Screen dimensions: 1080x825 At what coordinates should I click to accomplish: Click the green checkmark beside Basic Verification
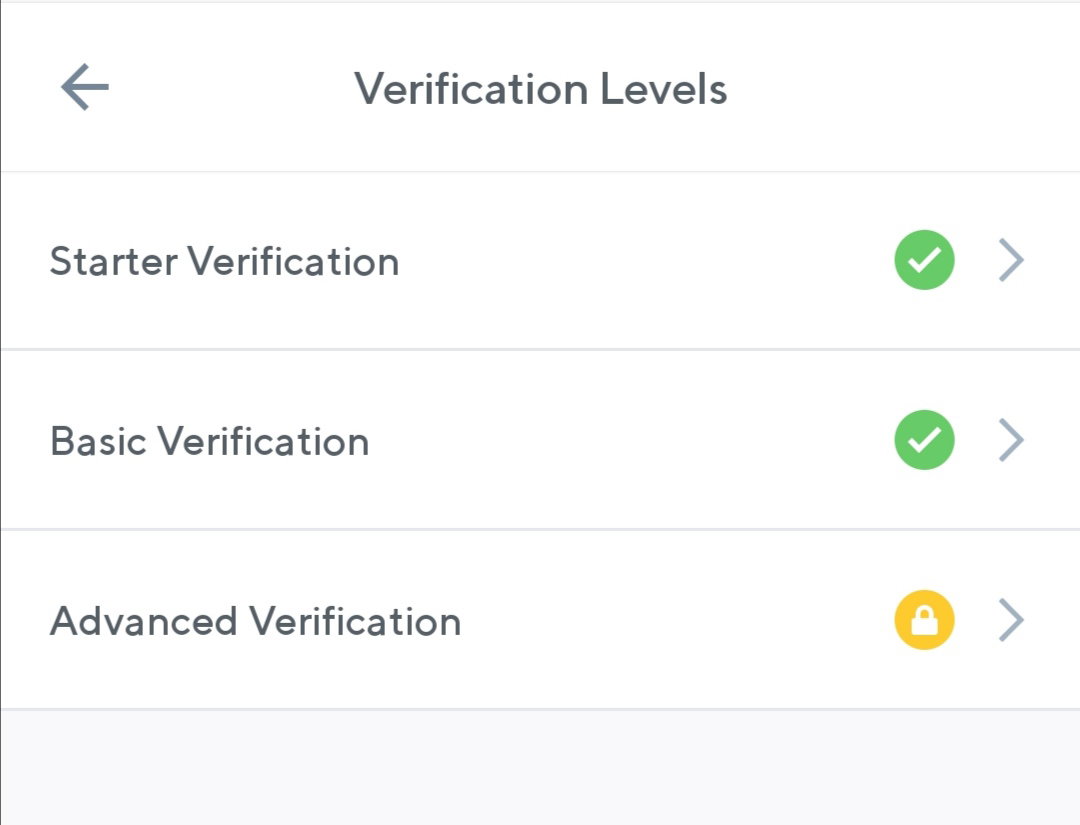(x=924, y=440)
